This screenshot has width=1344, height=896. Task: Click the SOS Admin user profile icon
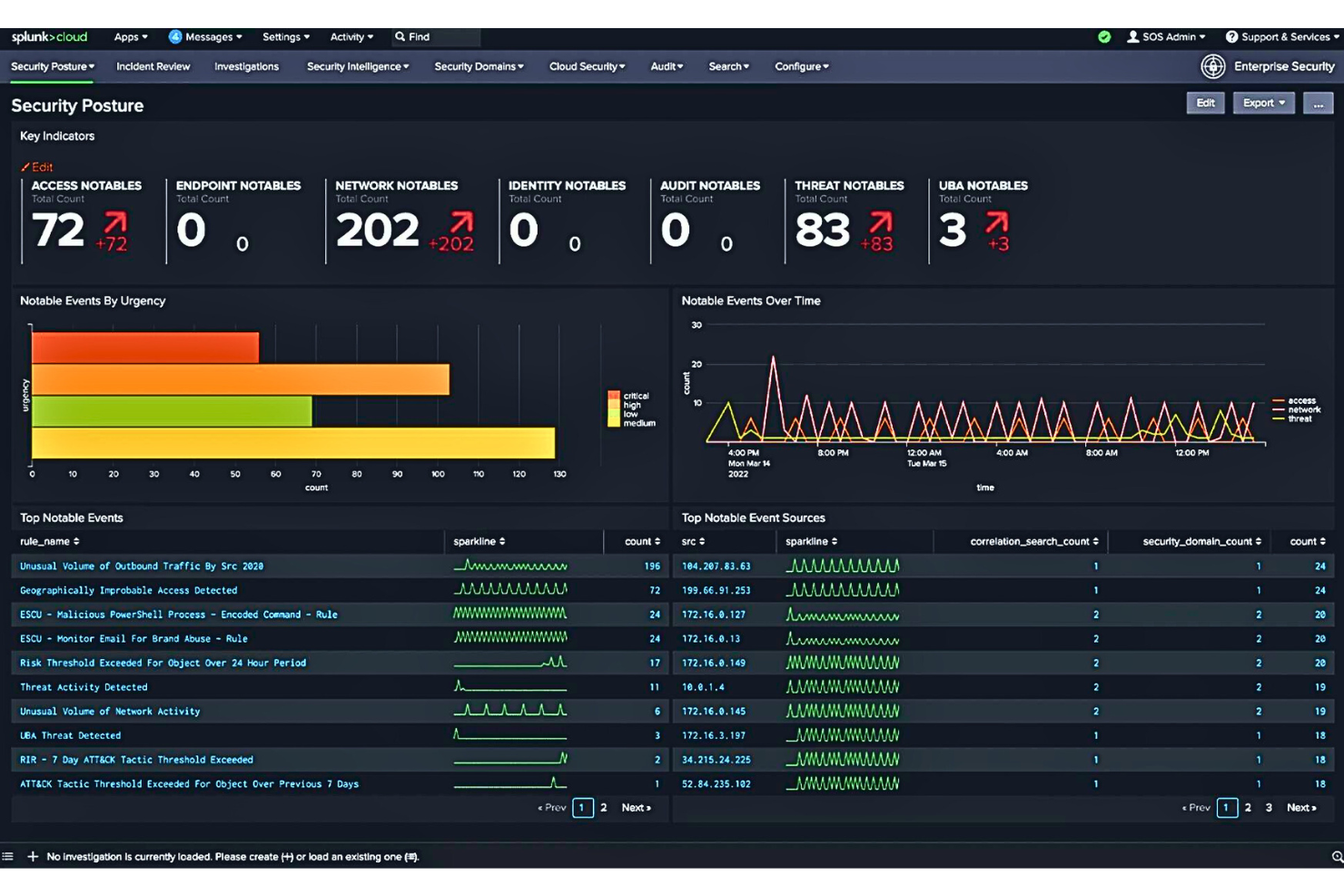pos(1132,36)
